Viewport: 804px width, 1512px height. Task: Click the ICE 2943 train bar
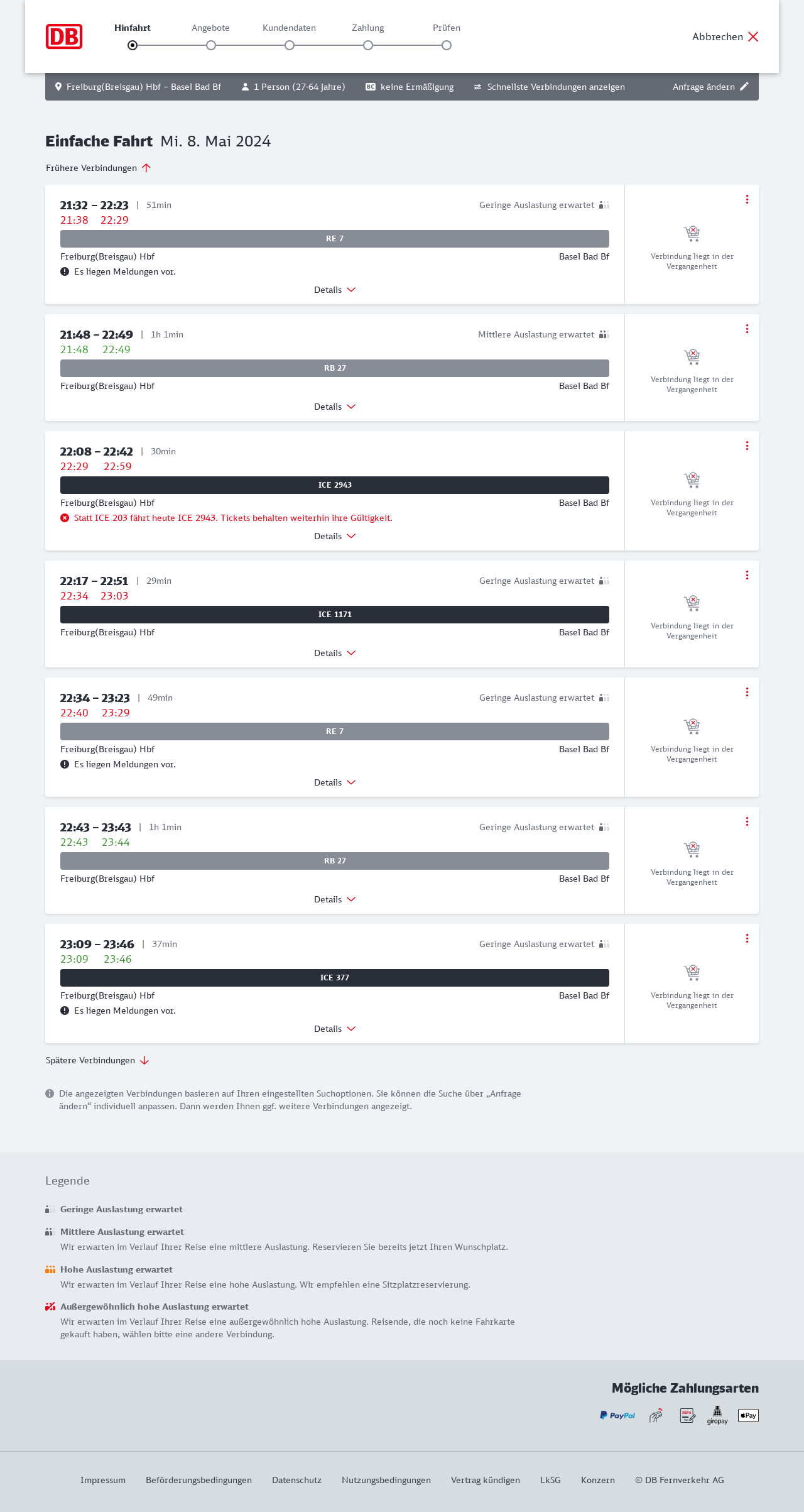tap(335, 485)
